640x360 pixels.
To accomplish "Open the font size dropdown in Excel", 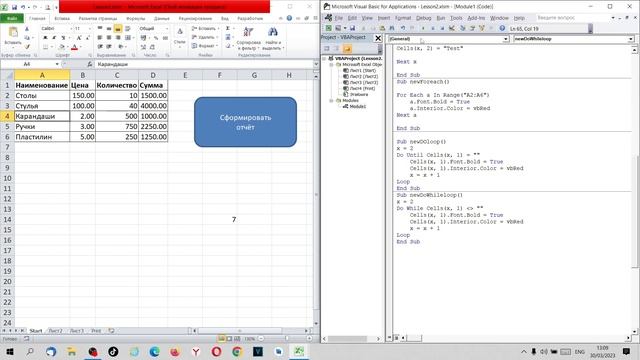I will (89, 29).
